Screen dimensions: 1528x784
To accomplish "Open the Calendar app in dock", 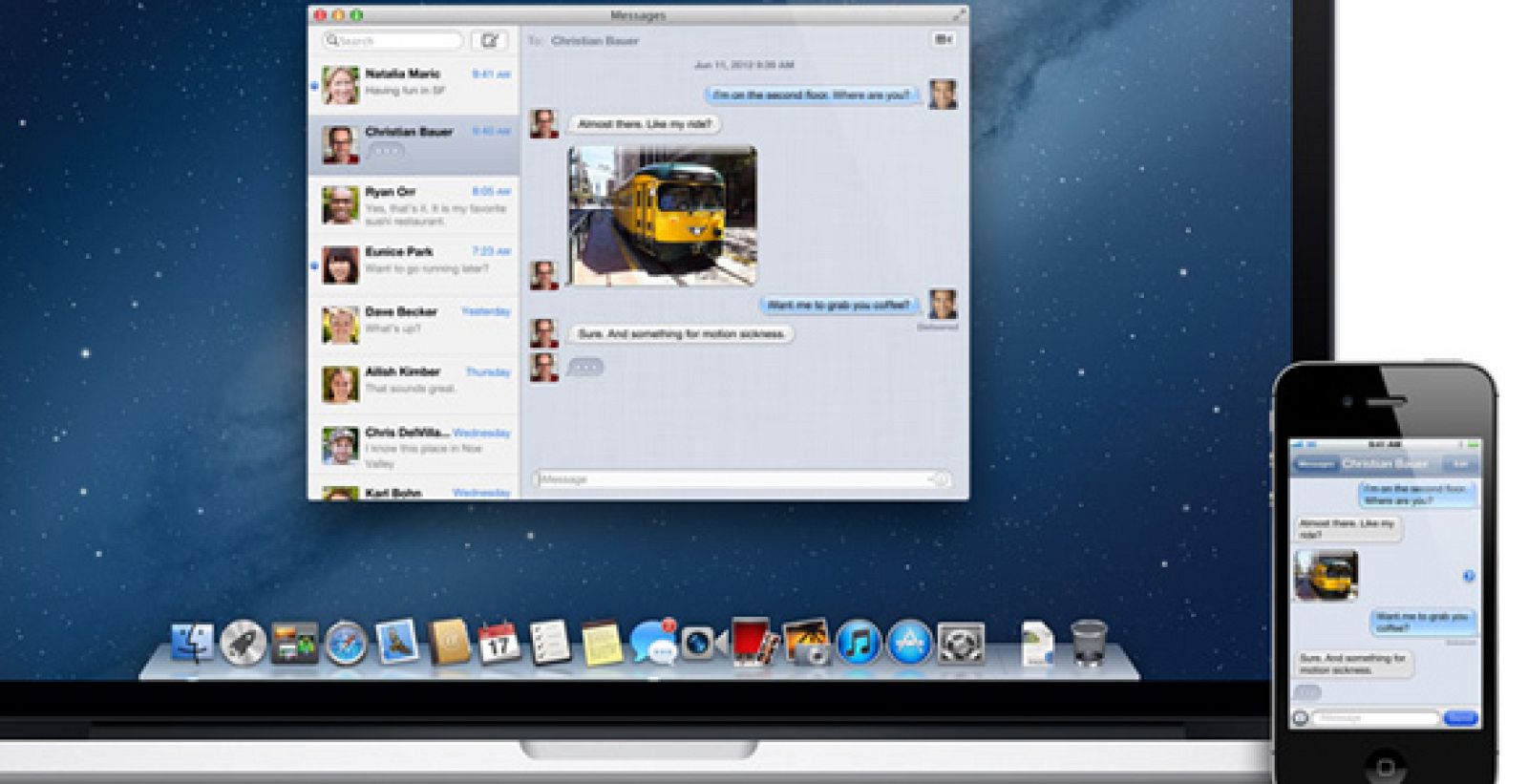I will click(499, 643).
